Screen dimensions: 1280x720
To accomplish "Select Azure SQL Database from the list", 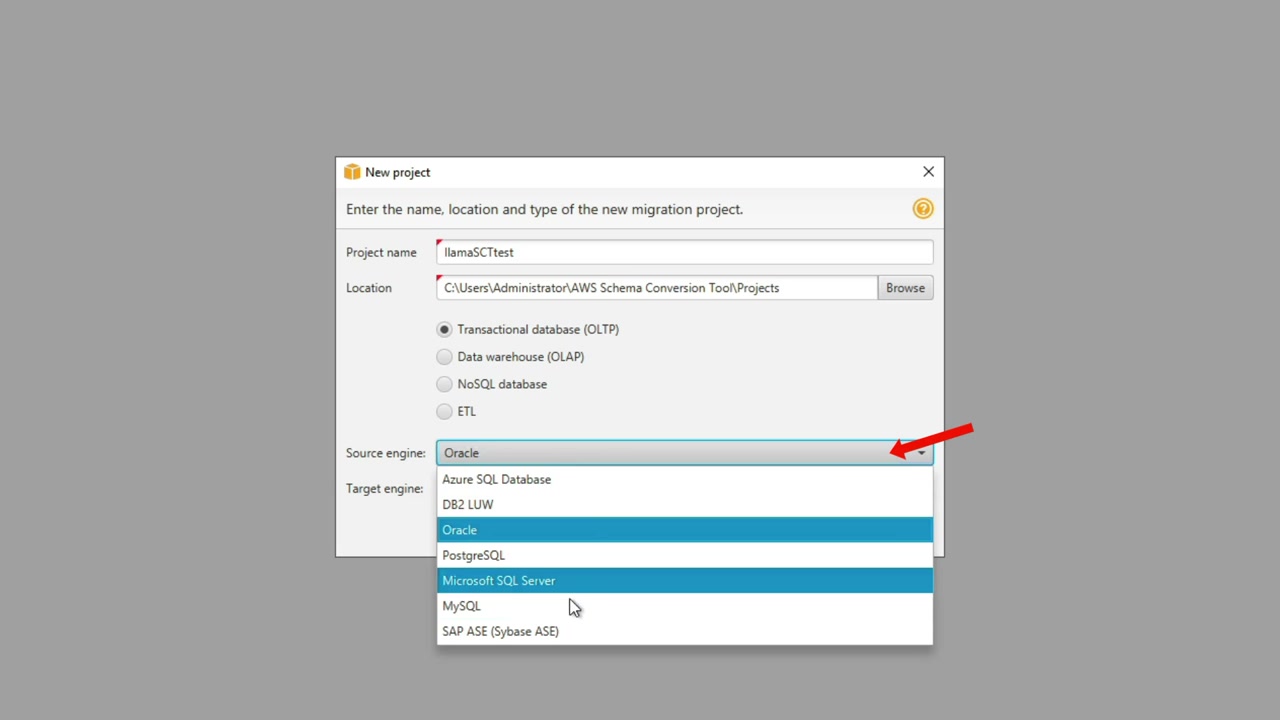I will click(x=684, y=479).
